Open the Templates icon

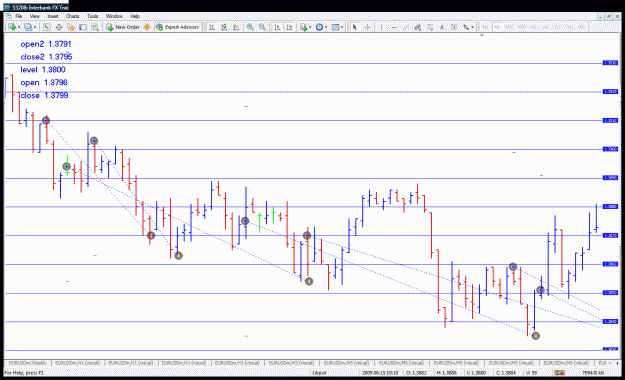[x=335, y=27]
